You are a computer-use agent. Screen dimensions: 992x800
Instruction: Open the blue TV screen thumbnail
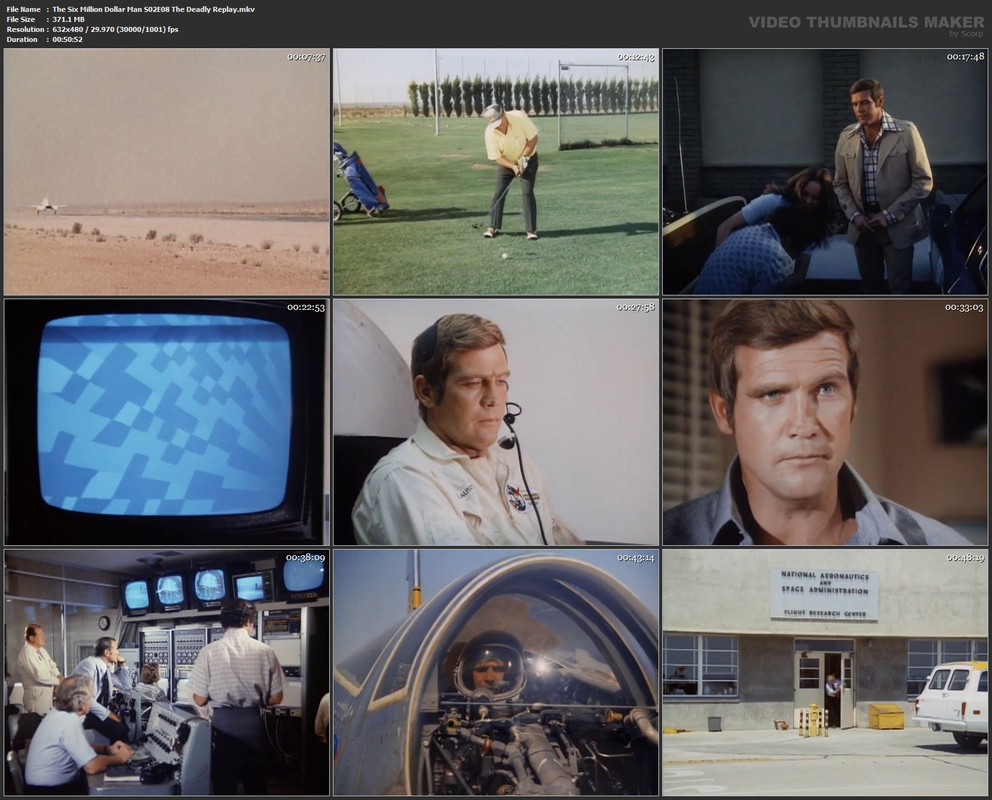[x=166, y=422]
